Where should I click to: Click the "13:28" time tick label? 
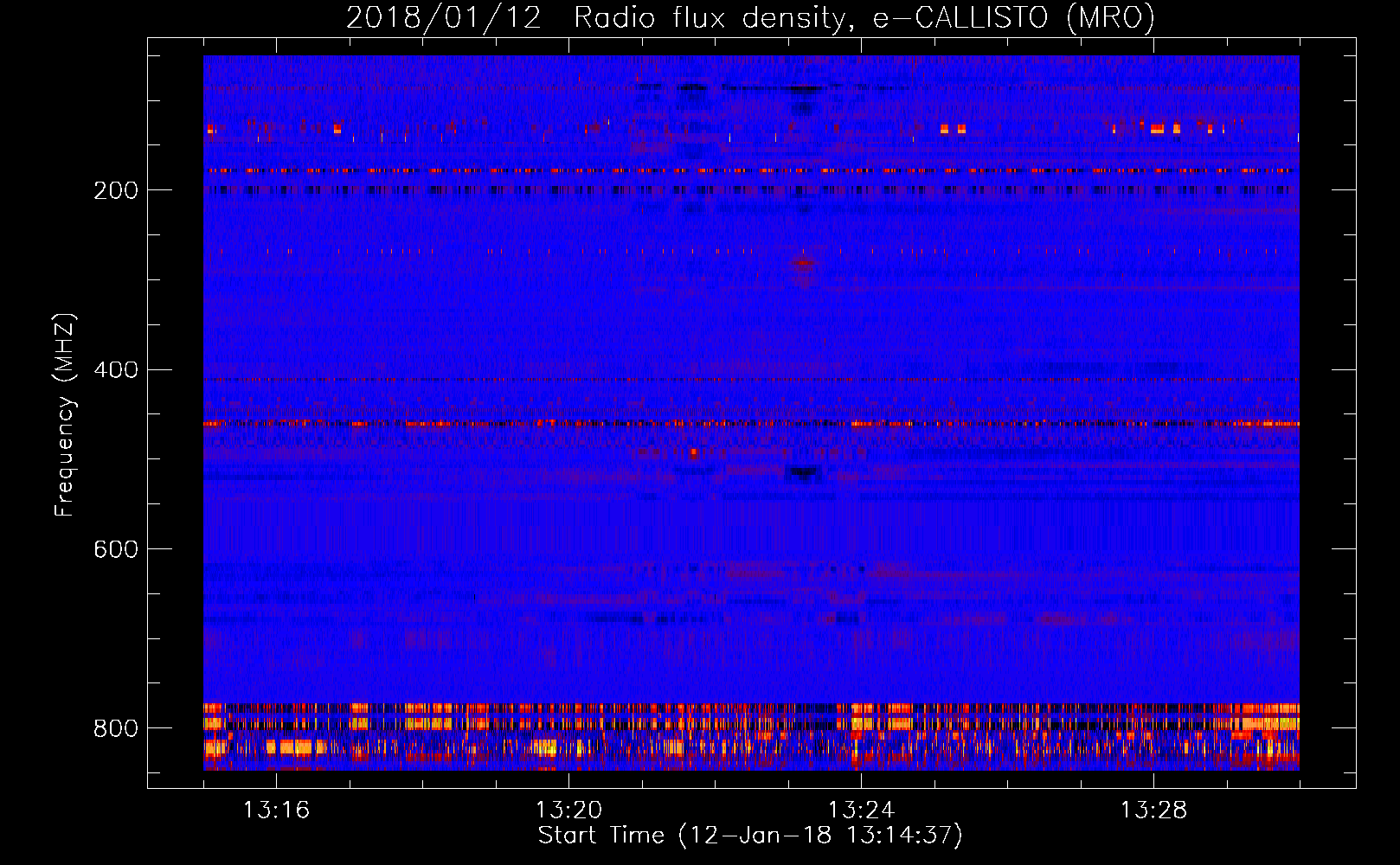click(1154, 811)
